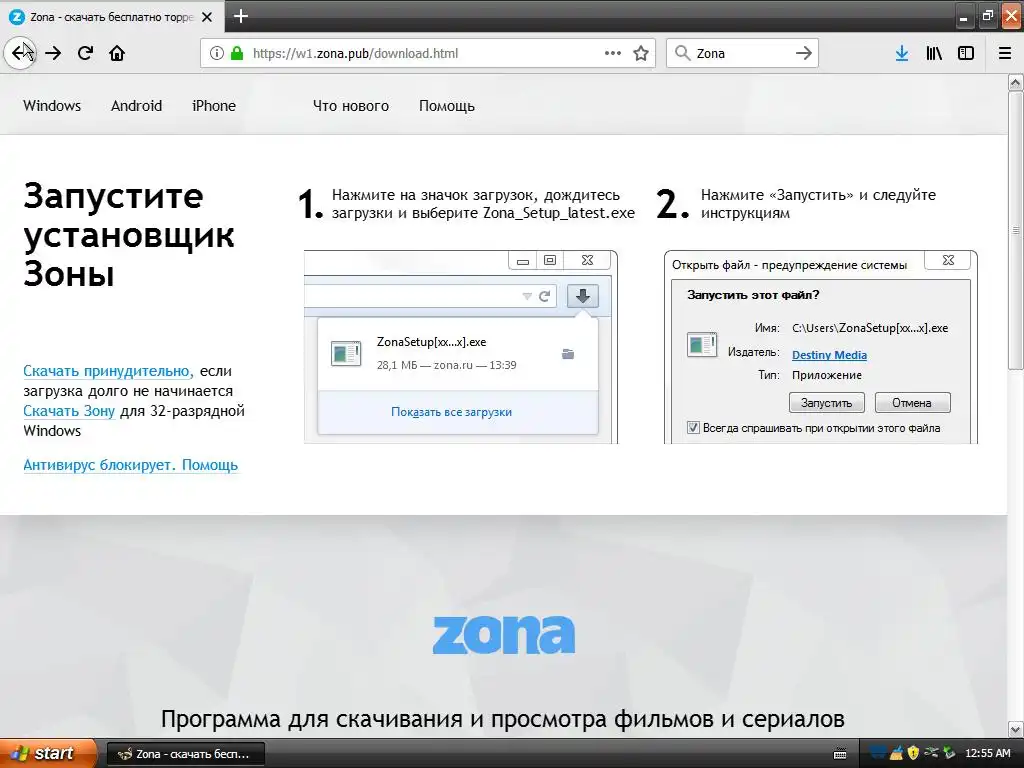Click the download instructions screenshot
The height and width of the screenshot is (768, 1024).
461,347
